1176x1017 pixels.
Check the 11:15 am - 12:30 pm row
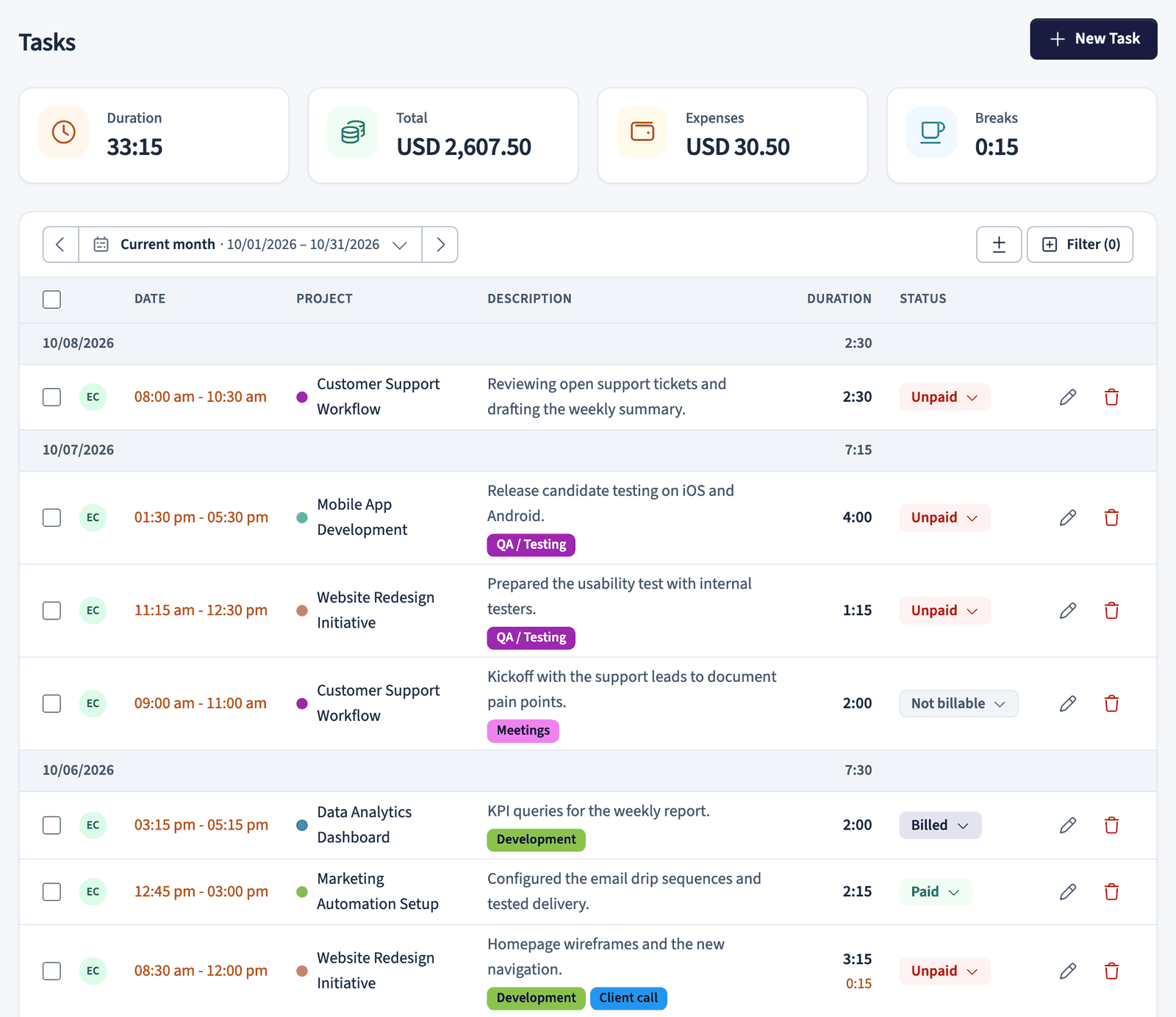[51, 611]
